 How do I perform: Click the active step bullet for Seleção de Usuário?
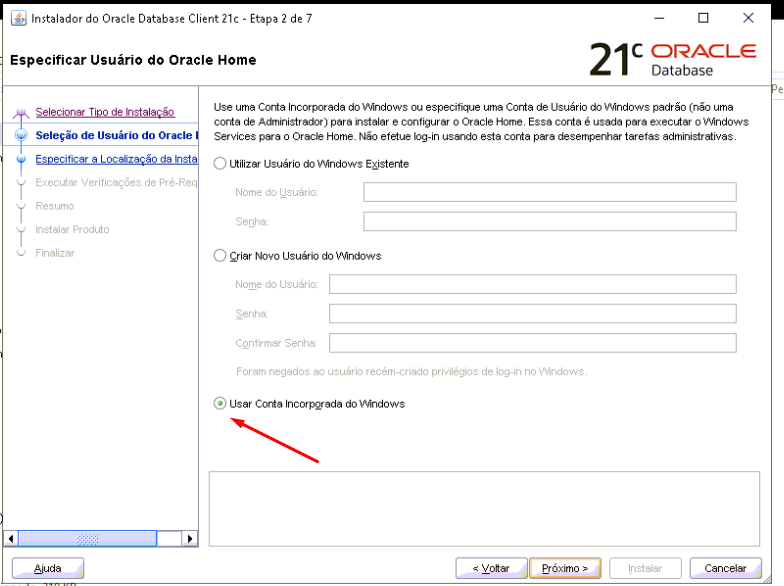click(21, 135)
